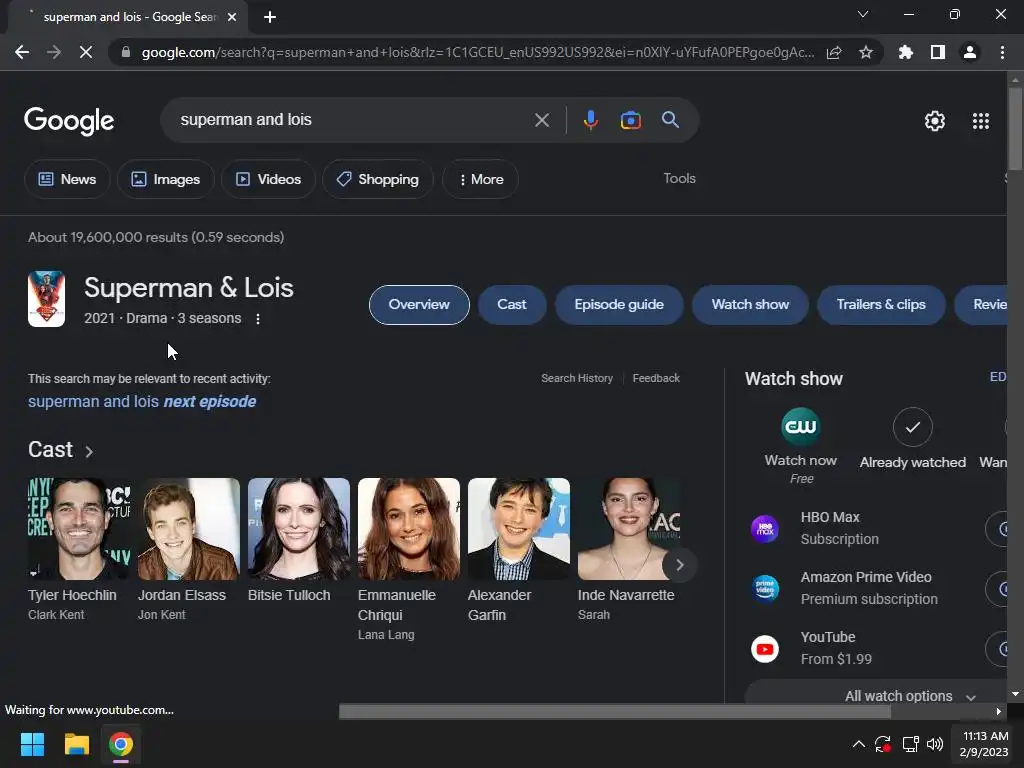Click the vertical scrollbar thumb
Screen dimensions: 1024x768
point(1015,129)
